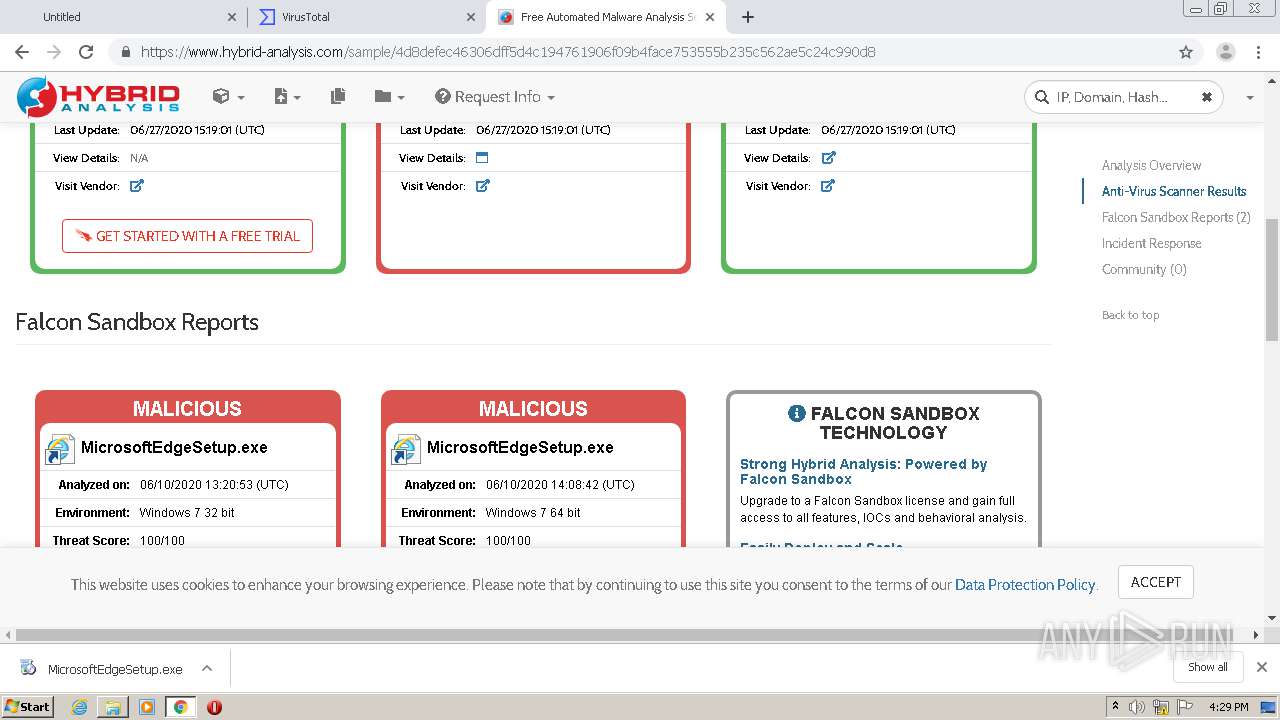Accept the cookie notice
Image resolution: width=1280 pixels, height=720 pixels.
[x=1155, y=582]
